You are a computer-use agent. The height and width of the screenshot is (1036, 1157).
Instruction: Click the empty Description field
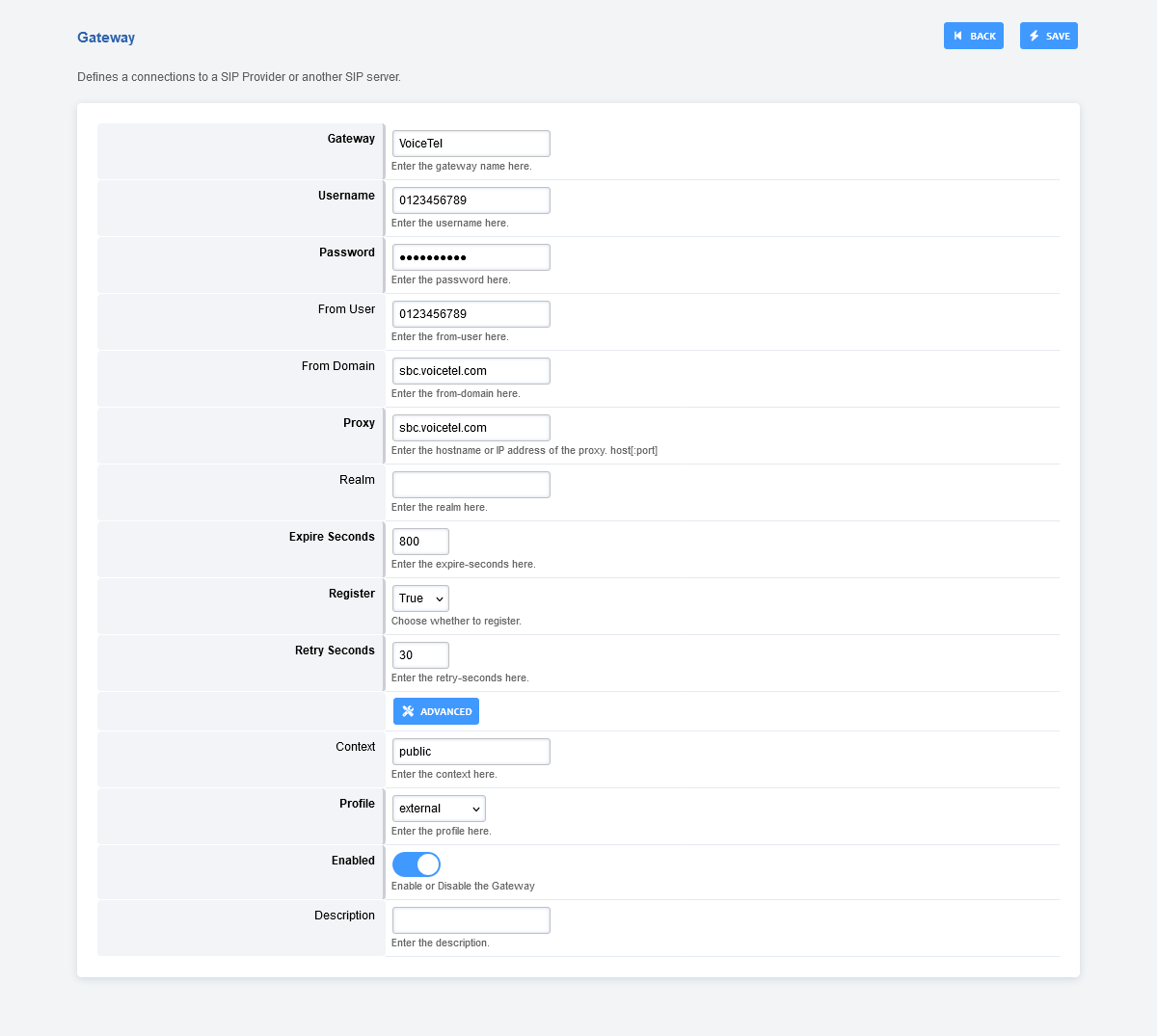pyautogui.click(x=471, y=920)
